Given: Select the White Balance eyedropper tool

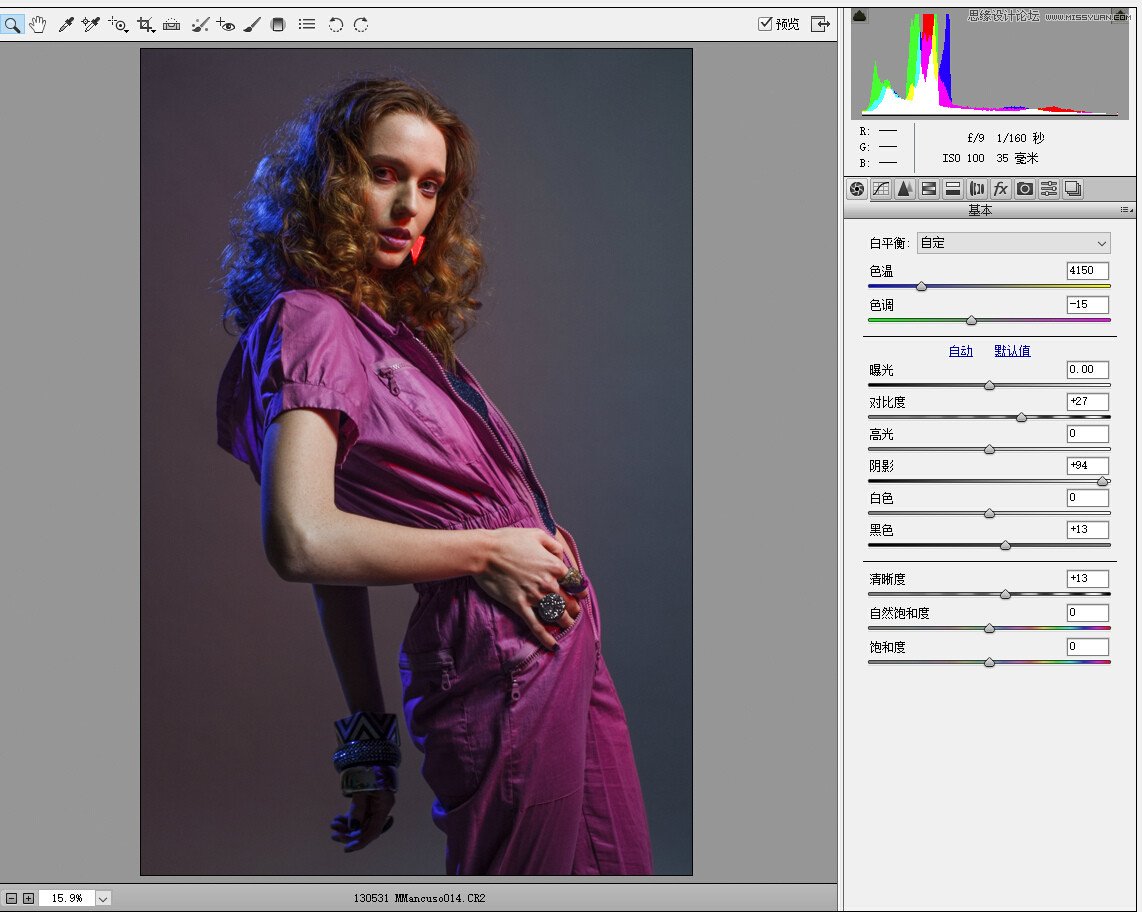Looking at the screenshot, I should [66, 24].
